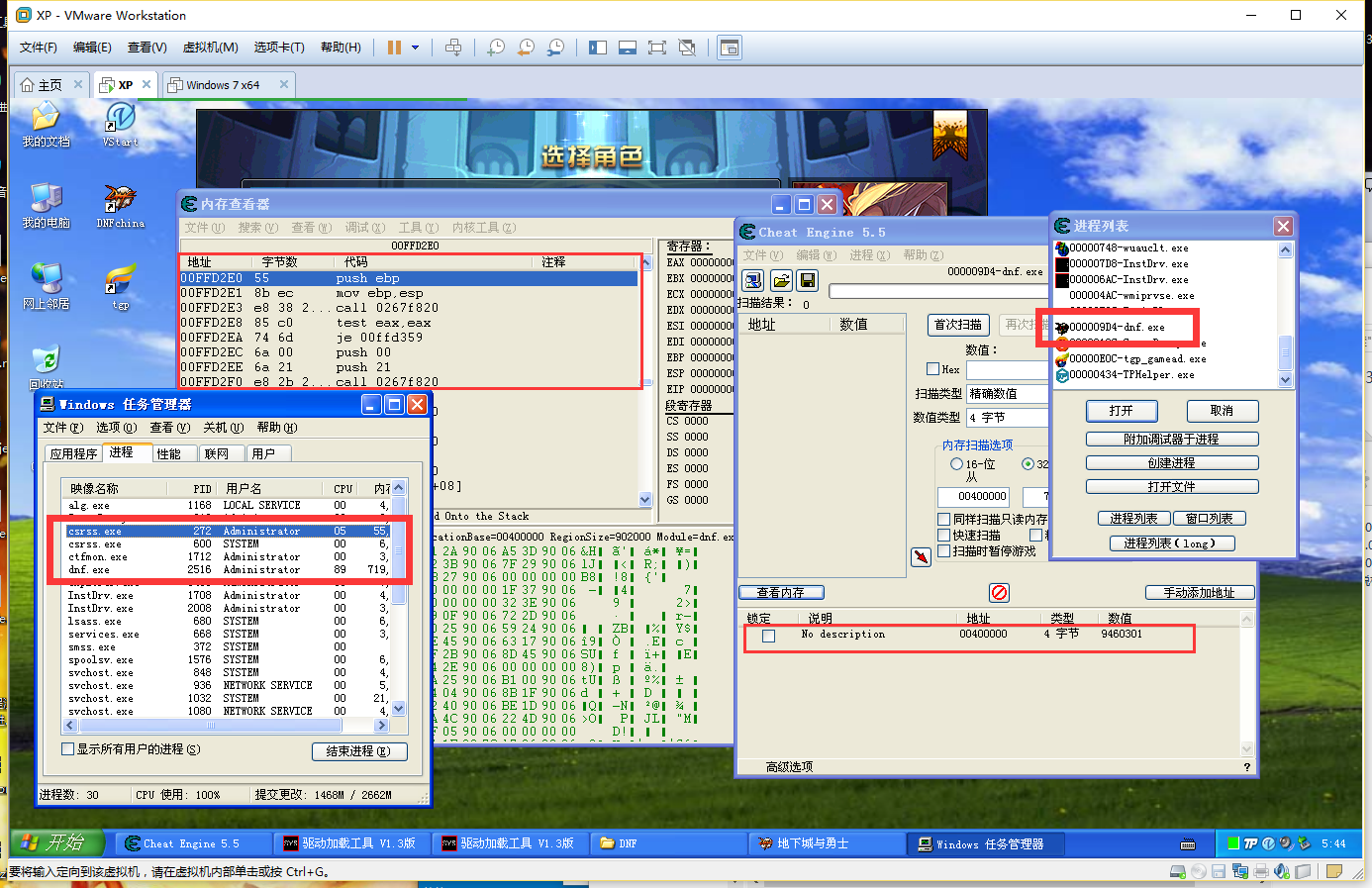Open Task Manager 关机 menu
This screenshot has height=888, width=1372.
click(x=223, y=428)
